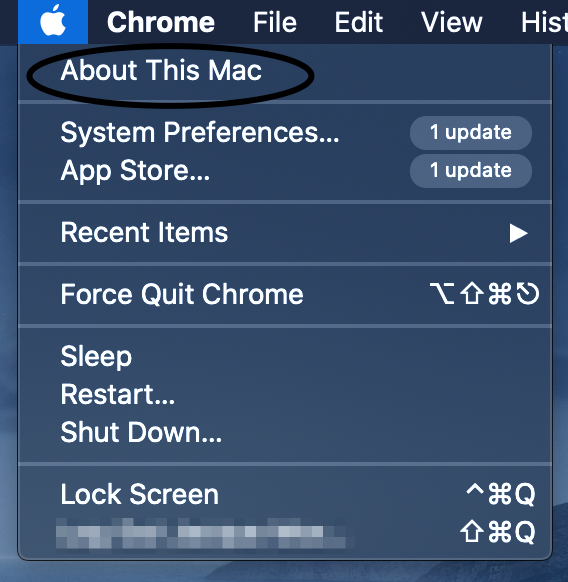
Task: Click the Apple logo menu icon
Action: click(53, 22)
